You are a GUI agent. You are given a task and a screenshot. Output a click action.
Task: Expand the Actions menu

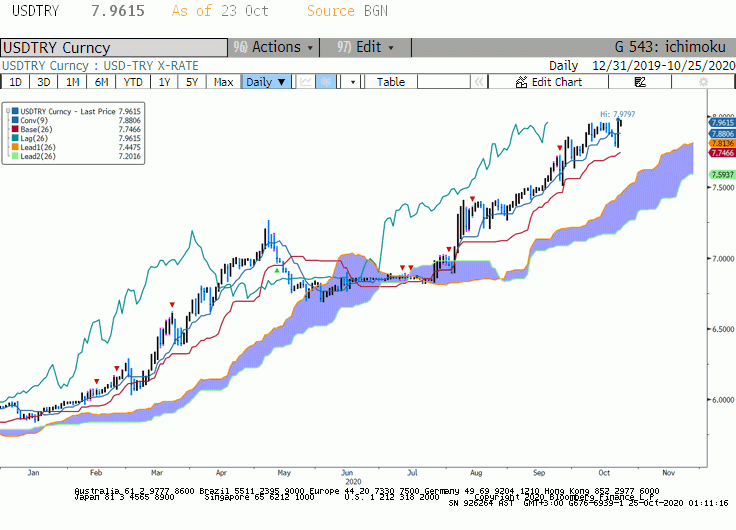coord(274,47)
